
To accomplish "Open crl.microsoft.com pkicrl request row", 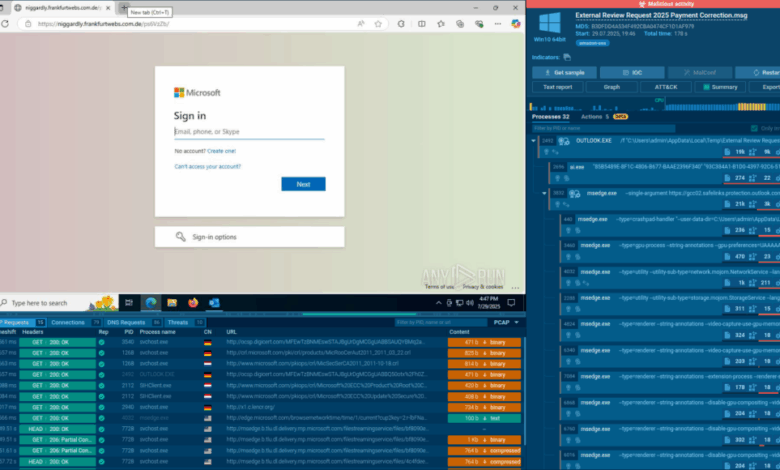I will click(x=262, y=353).
